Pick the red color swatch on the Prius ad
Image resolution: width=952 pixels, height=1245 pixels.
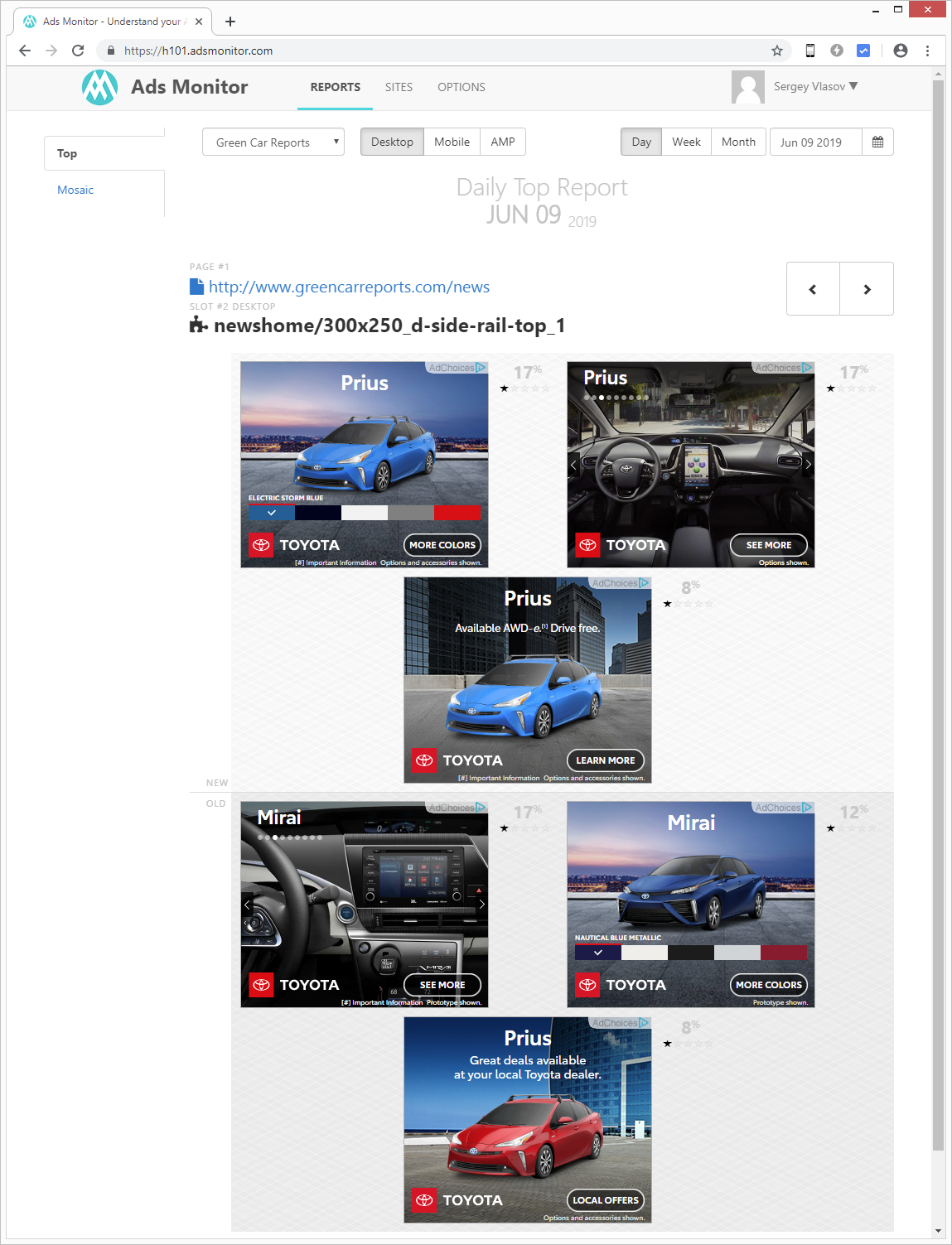(x=457, y=513)
